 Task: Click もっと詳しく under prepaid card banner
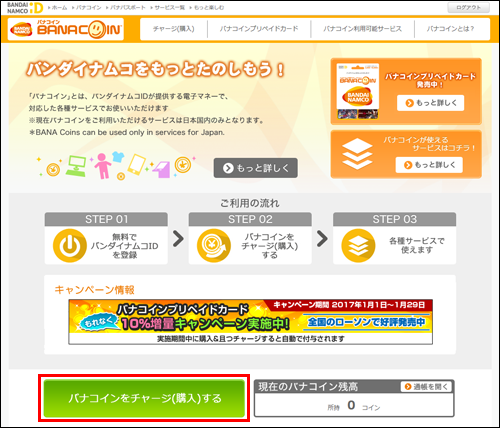(431, 103)
